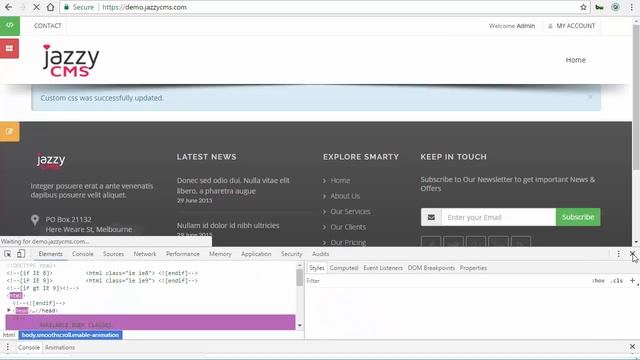Activate the inspect element picker tool
The width and height of the screenshot is (640, 360).
[x=8, y=254]
